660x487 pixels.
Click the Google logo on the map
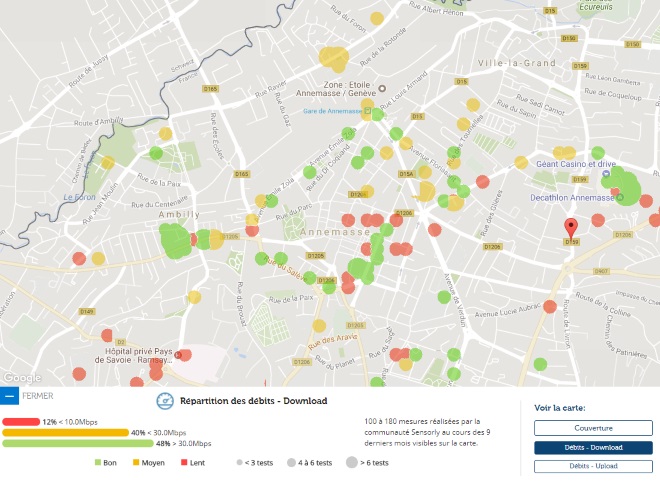tap(21, 378)
